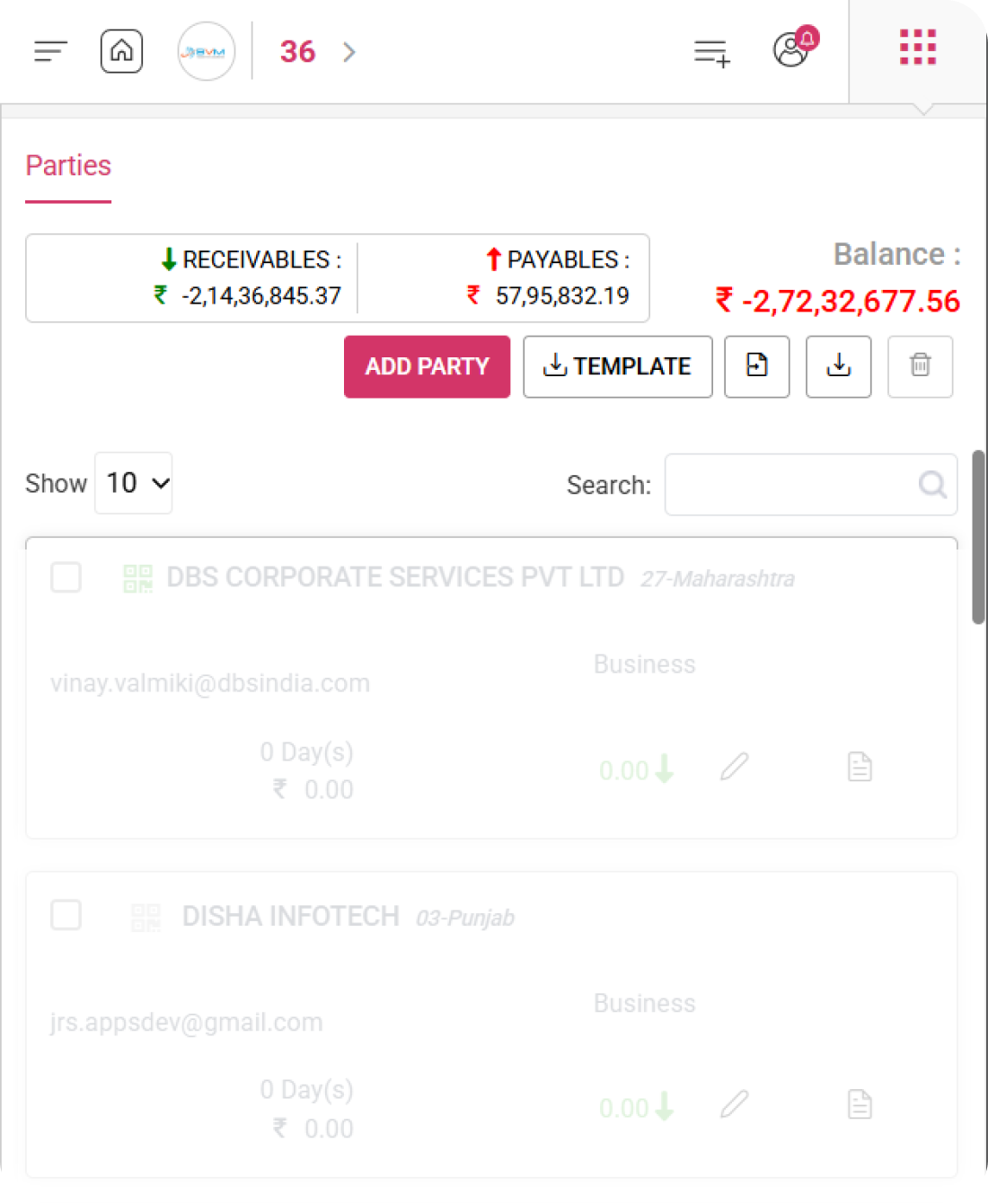
Task: Click the trash delete icon button
Action: [921, 366]
